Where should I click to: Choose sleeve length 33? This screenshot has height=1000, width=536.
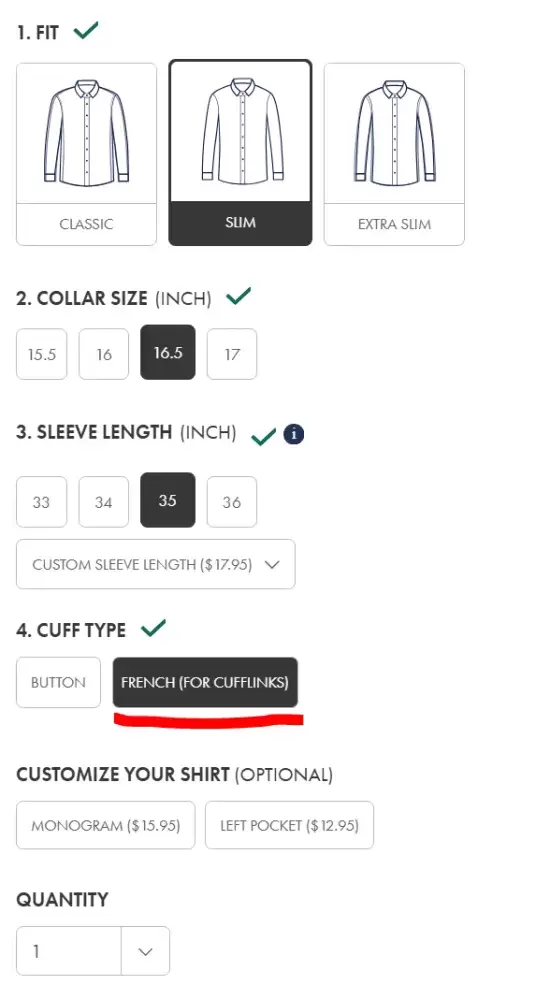pyautogui.click(x=41, y=502)
